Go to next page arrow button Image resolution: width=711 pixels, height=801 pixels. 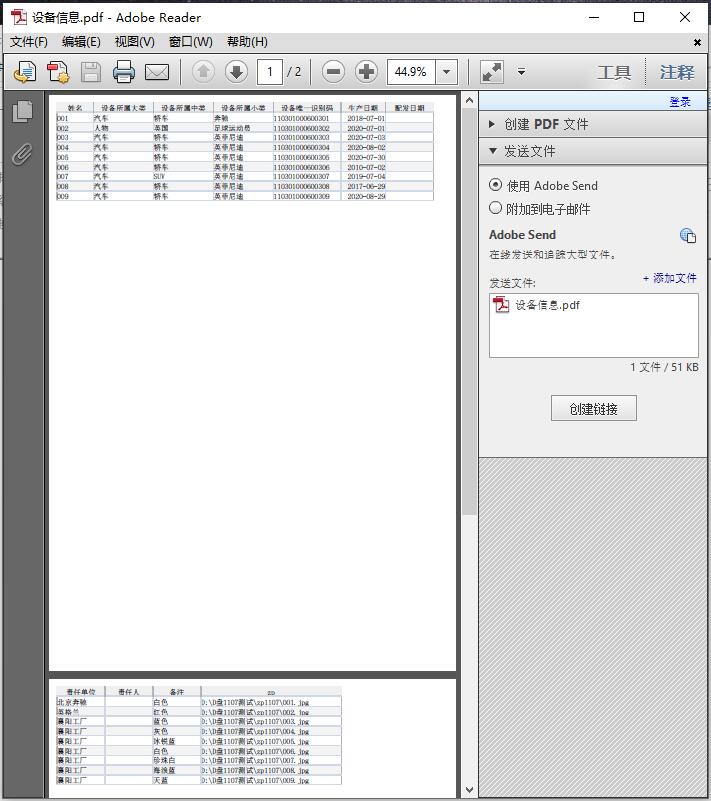236,72
